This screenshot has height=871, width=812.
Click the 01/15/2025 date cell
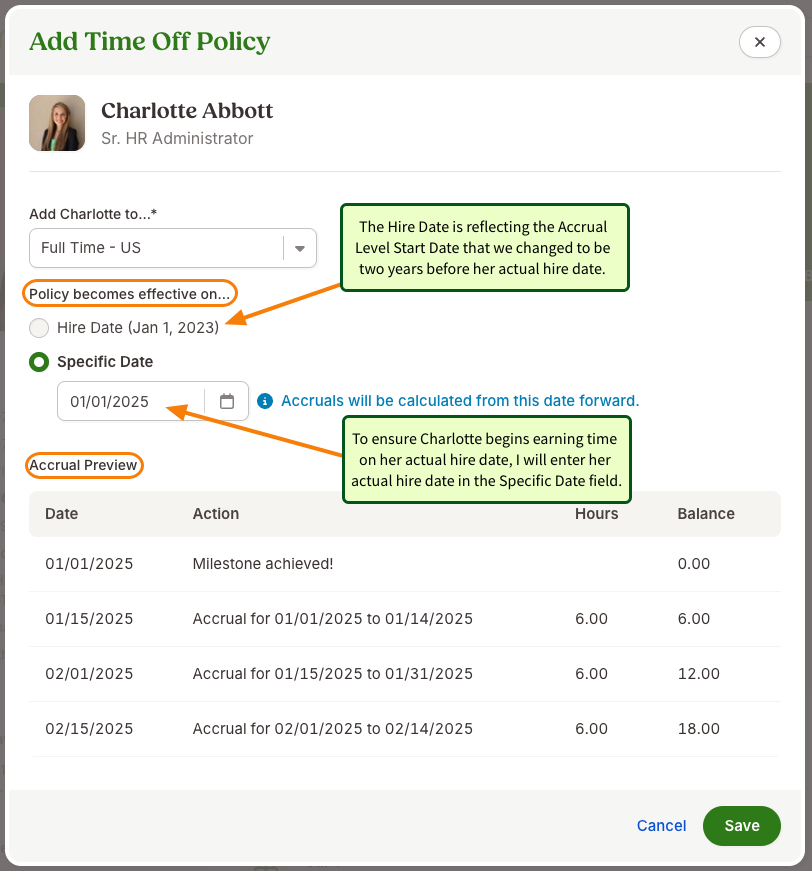[89, 619]
